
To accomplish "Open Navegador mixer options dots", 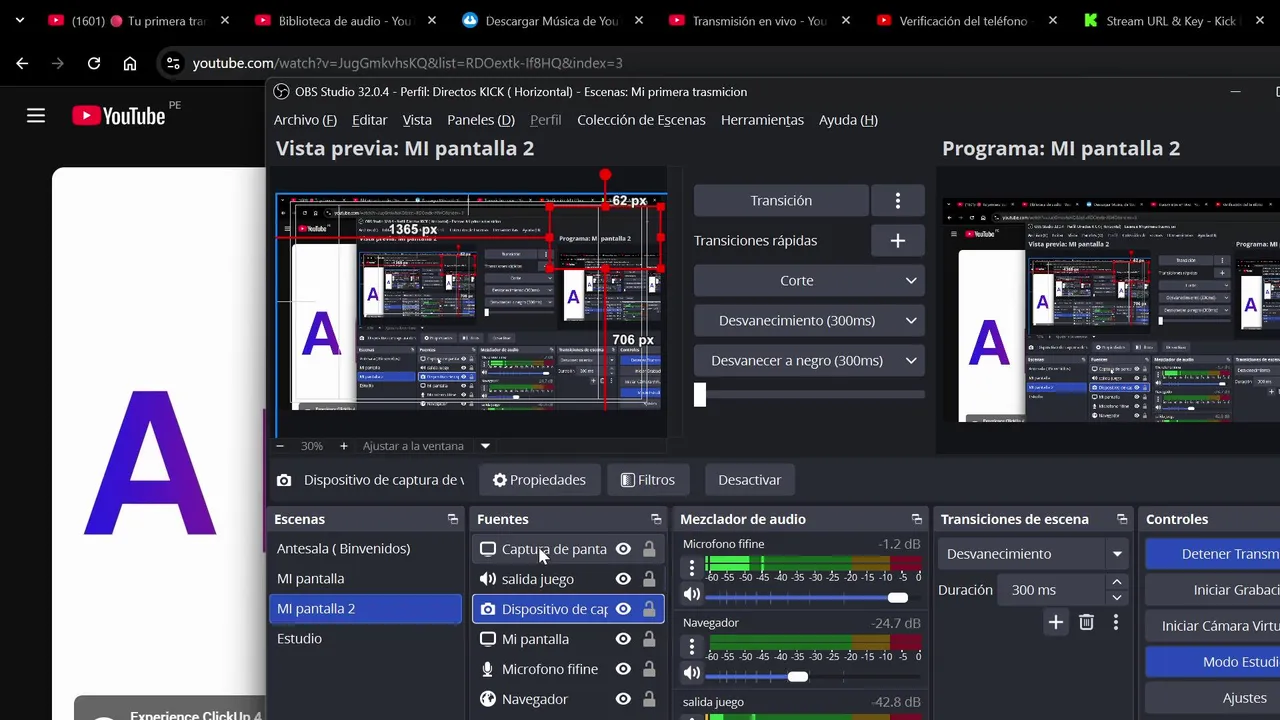I will tap(692, 647).
